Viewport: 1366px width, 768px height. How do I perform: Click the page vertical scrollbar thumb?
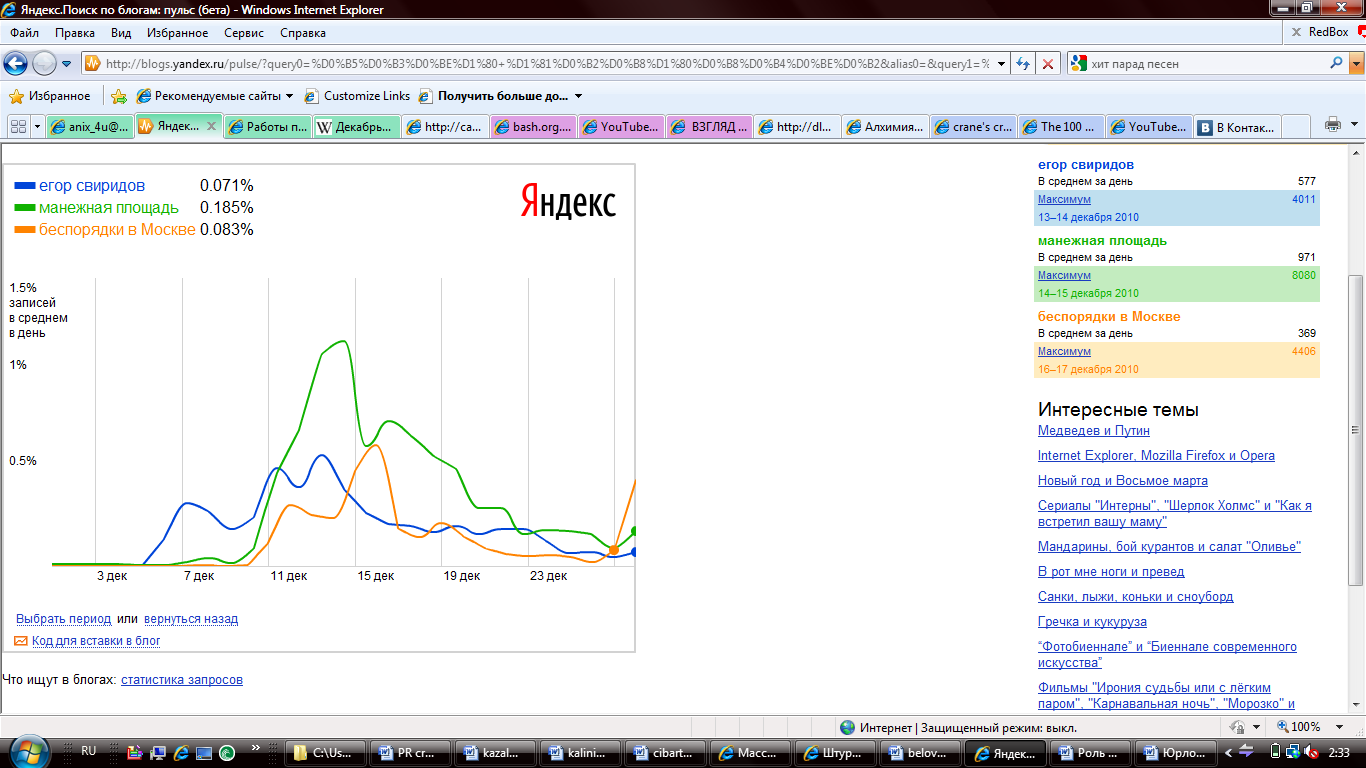[1357, 430]
